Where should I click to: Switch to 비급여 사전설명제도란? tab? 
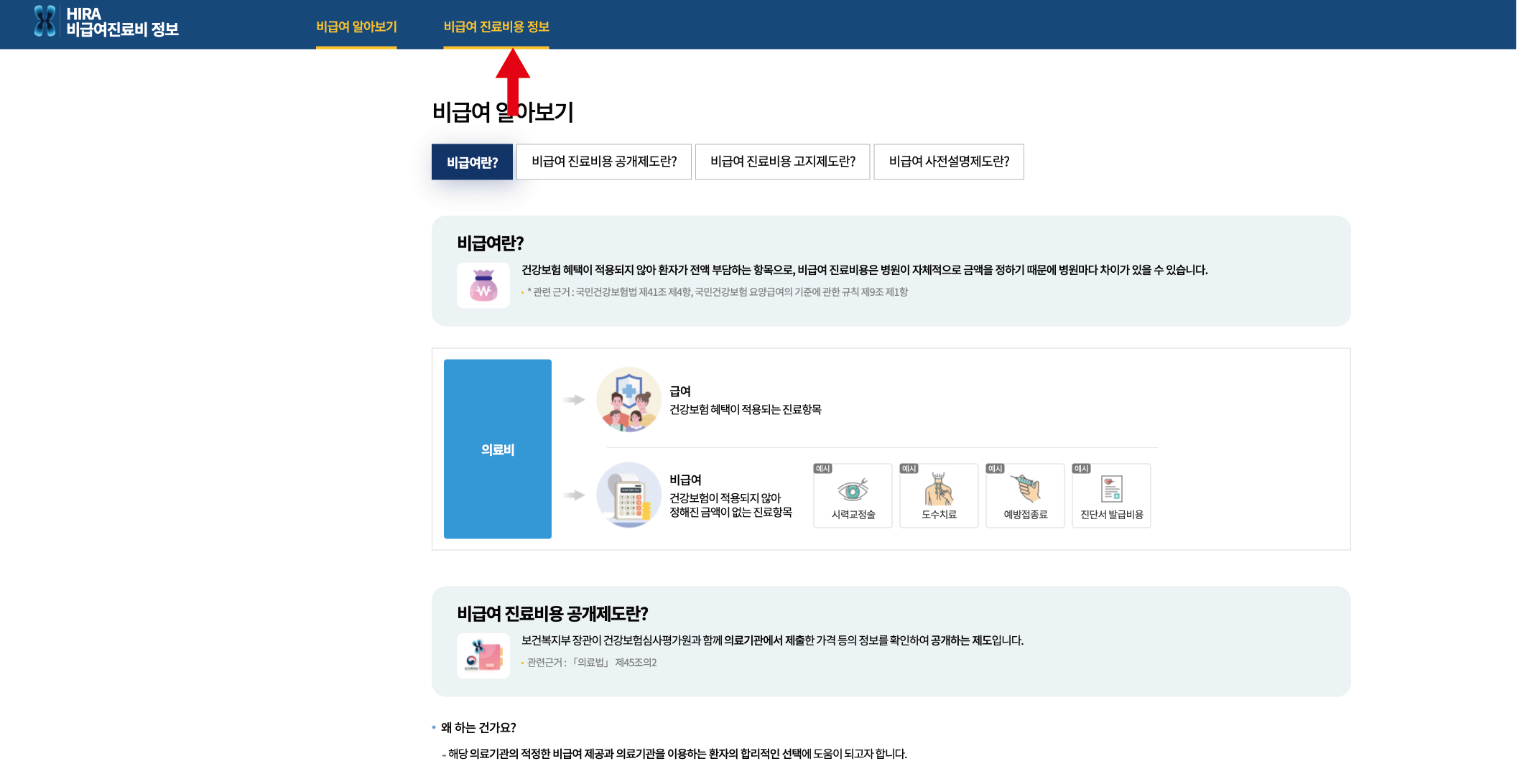(x=949, y=162)
